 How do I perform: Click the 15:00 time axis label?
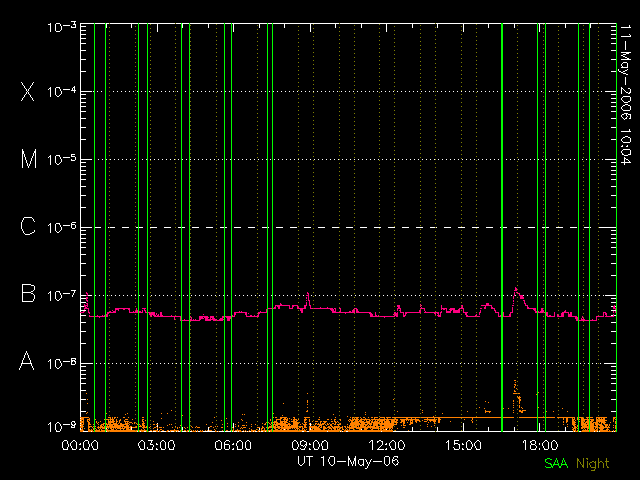(463, 445)
